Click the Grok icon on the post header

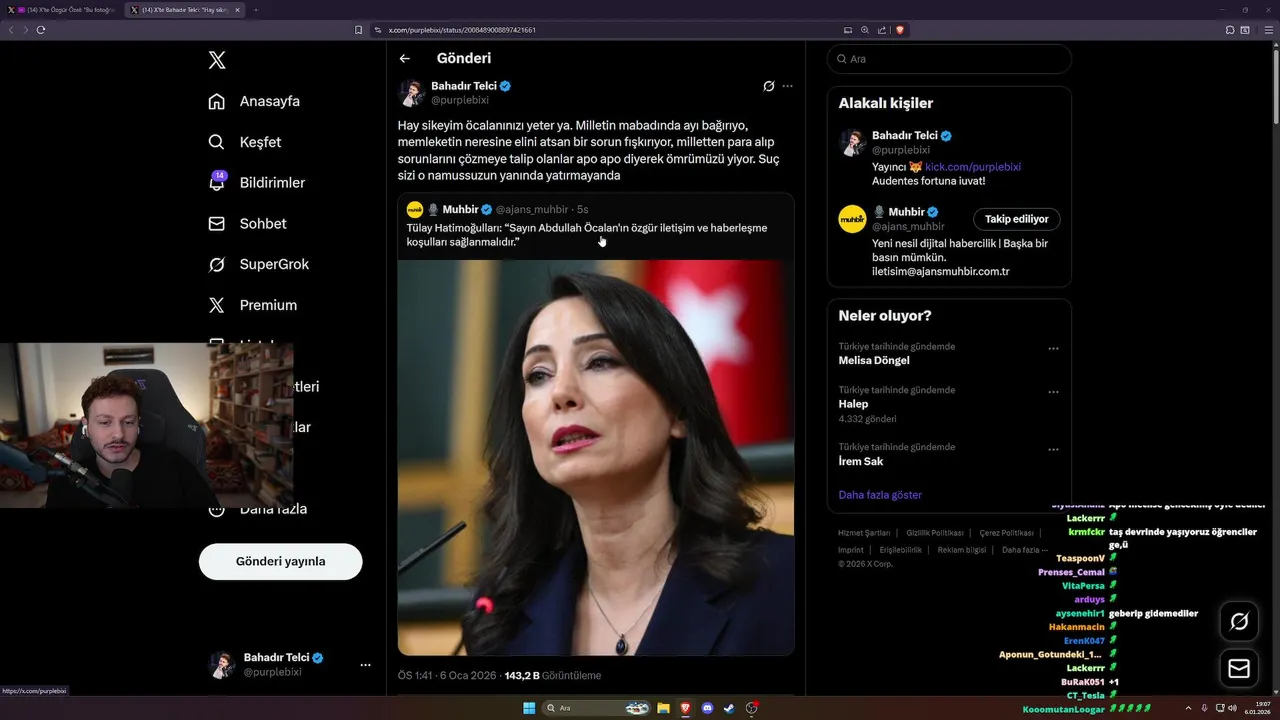pyautogui.click(x=768, y=86)
